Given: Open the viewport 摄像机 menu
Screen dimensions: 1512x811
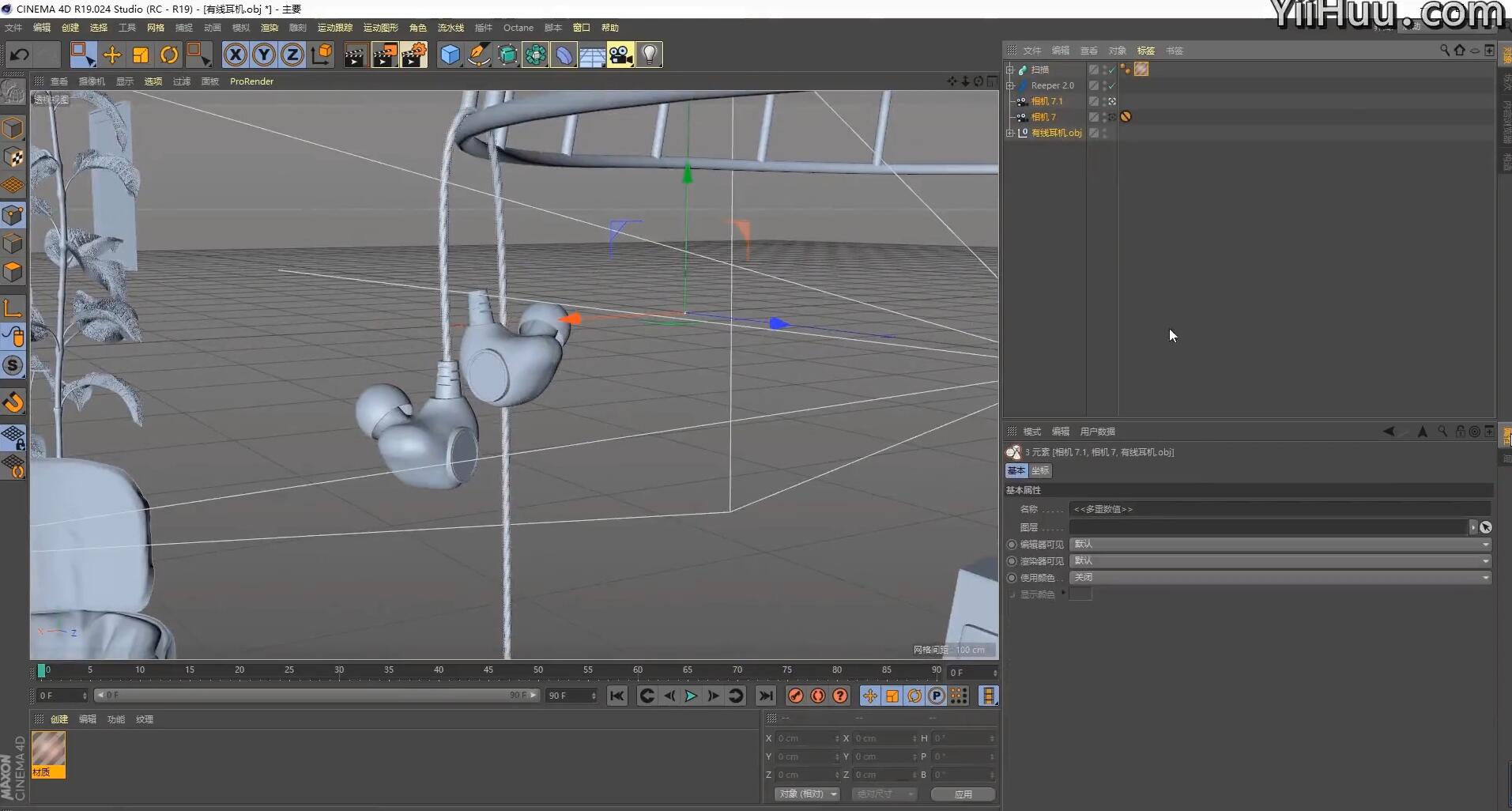Looking at the screenshot, I should point(92,81).
